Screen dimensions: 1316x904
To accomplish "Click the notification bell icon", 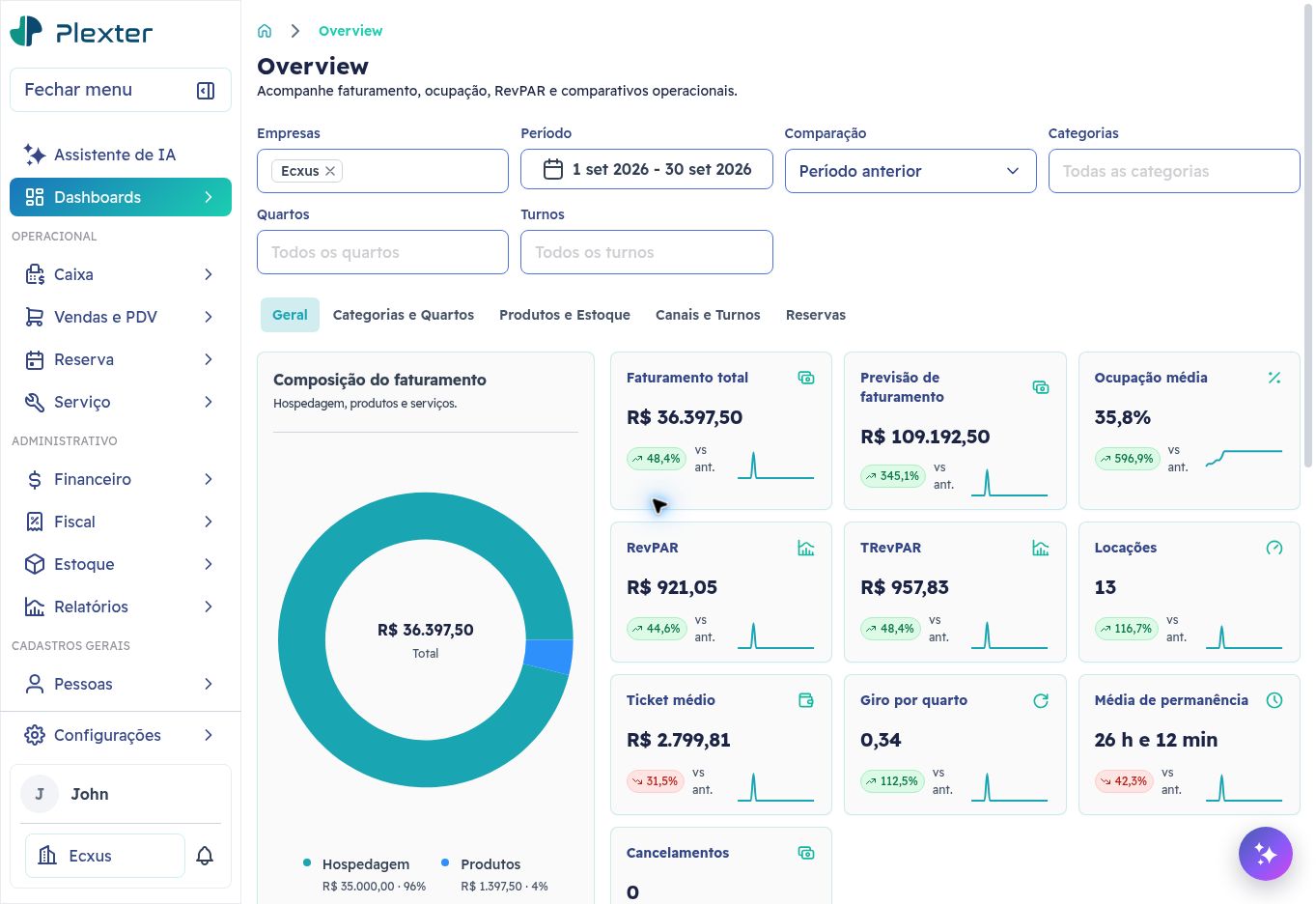I will (x=205, y=856).
